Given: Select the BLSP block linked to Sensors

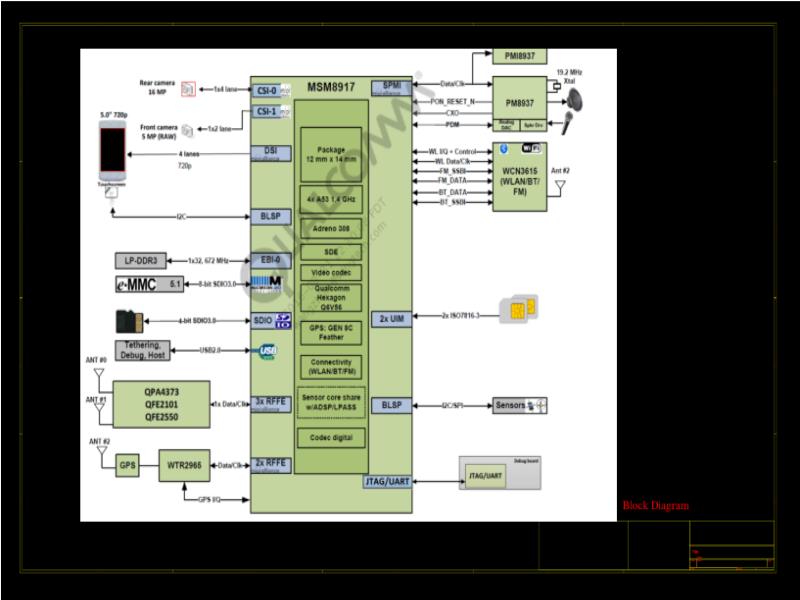Looking at the screenshot, I should coord(391,405).
